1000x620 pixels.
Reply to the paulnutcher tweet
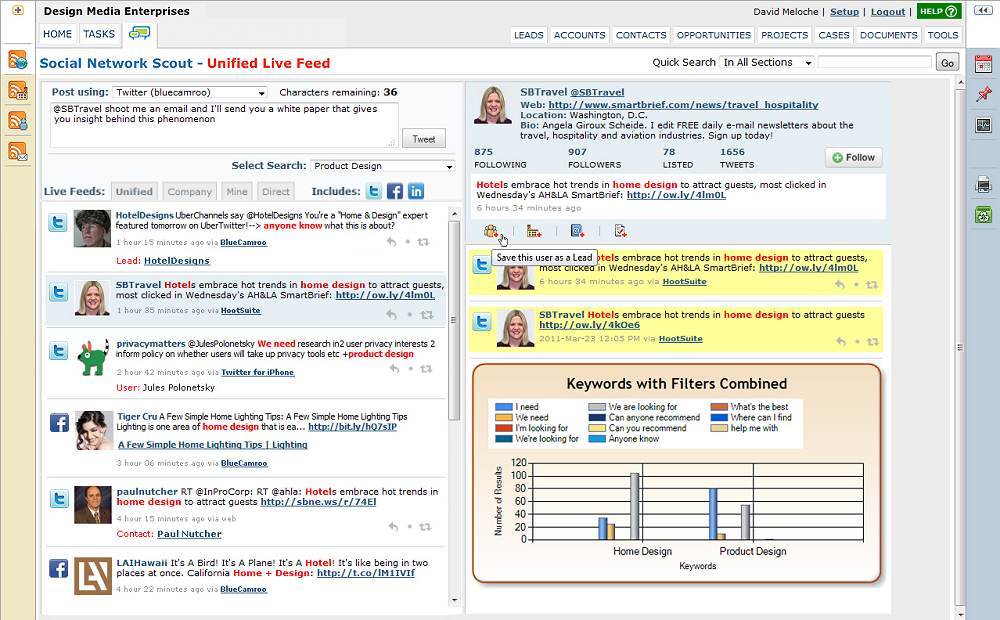point(393,527)
